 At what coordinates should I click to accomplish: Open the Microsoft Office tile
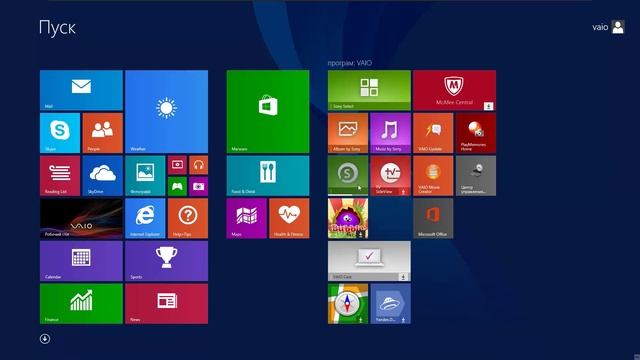[x=433, y=218]
